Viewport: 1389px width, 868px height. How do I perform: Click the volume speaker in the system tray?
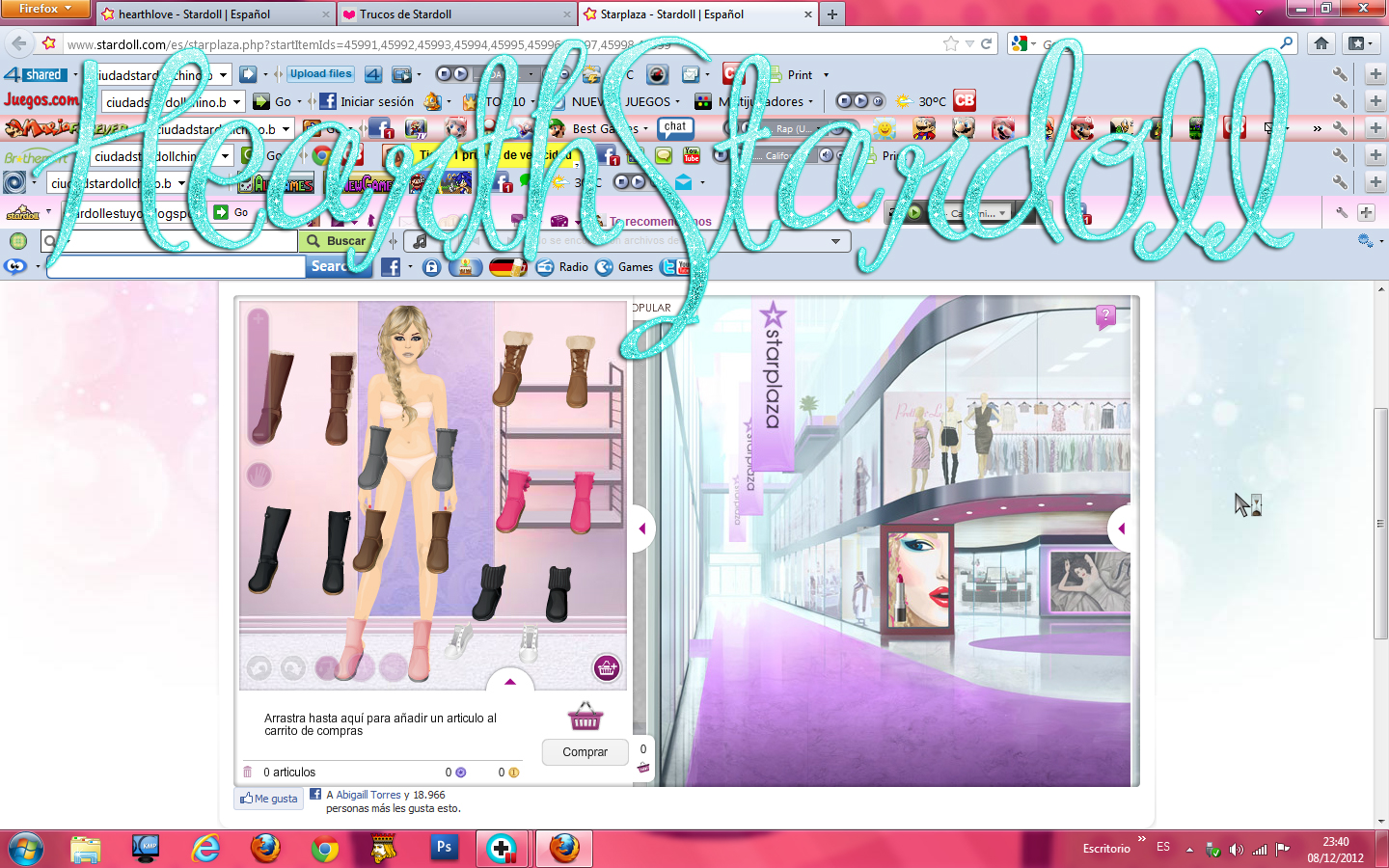[1237, 849]
